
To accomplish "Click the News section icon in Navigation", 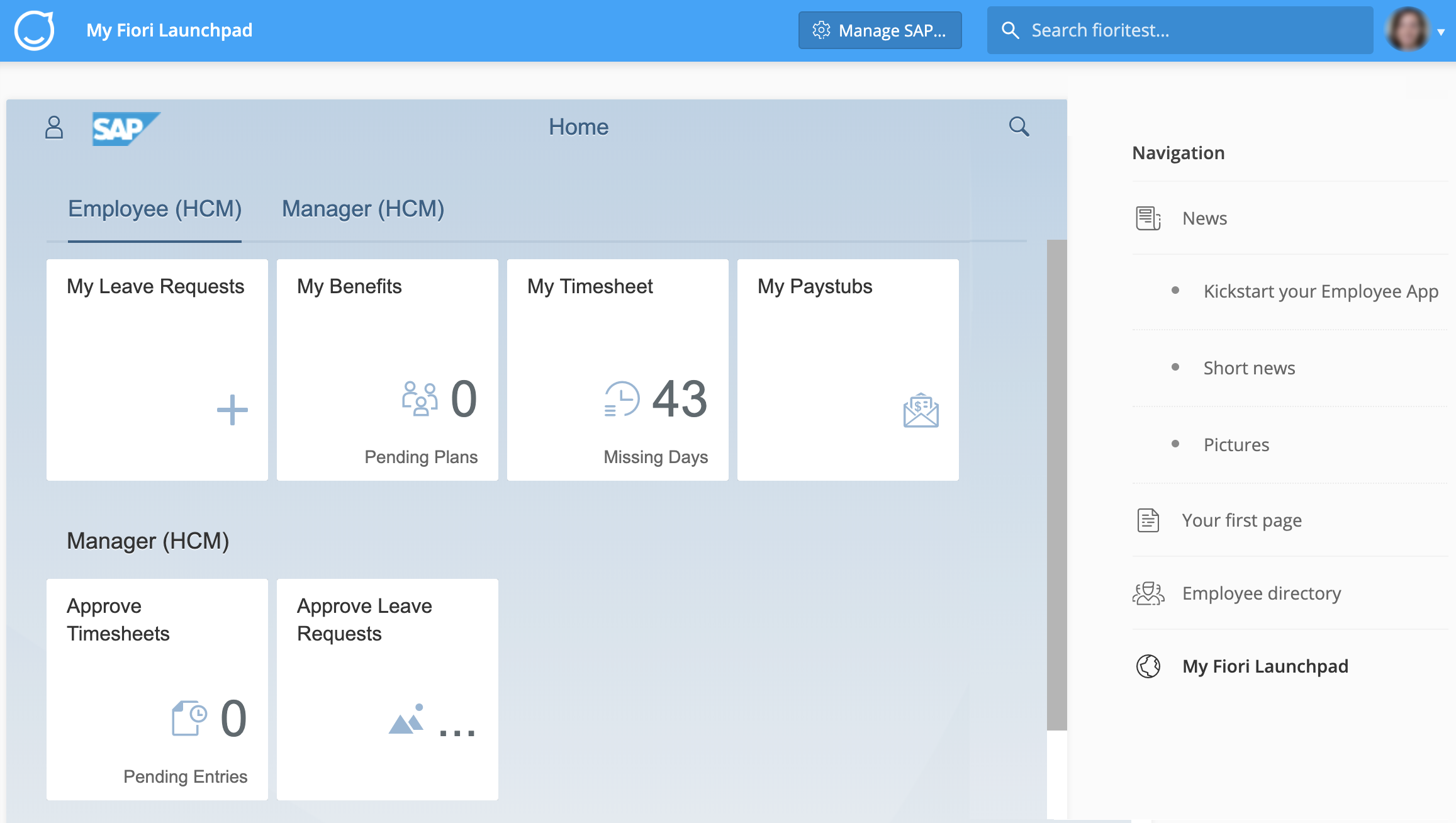I will click(x=1147, y=218).
